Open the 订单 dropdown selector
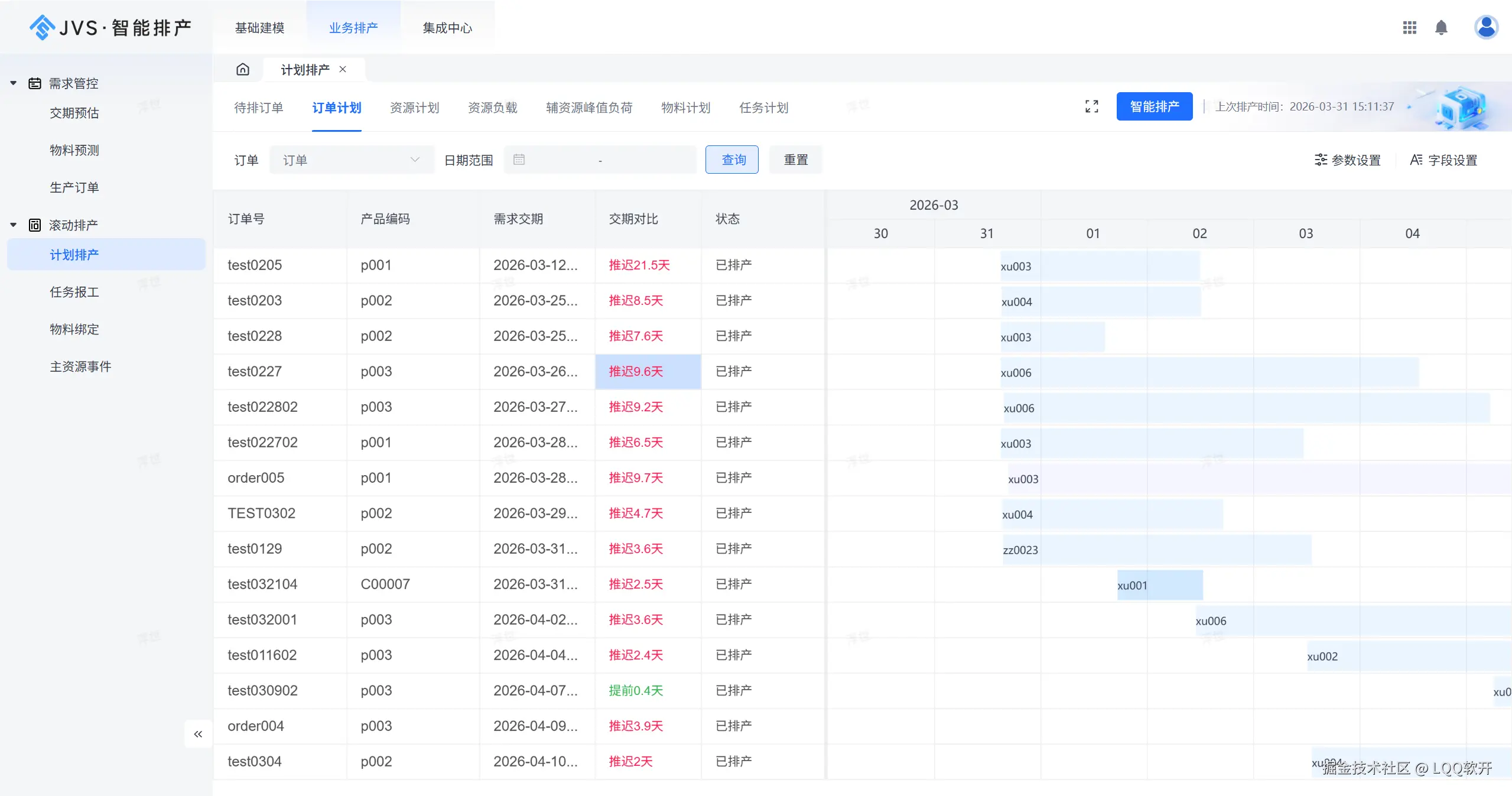This screenshot has height=796, width=1512. [351, 160]
